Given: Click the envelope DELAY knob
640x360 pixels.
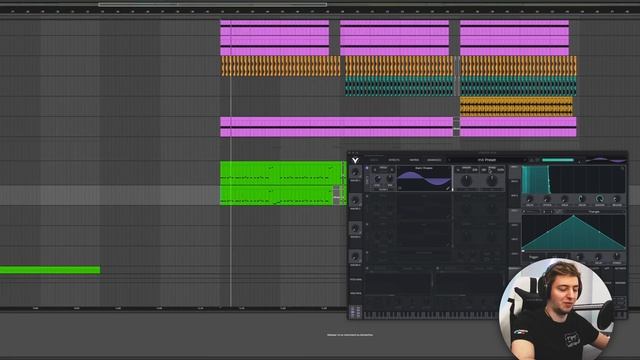Looking at the screenshot, I should pyautogui.click(x=530, y=199).
